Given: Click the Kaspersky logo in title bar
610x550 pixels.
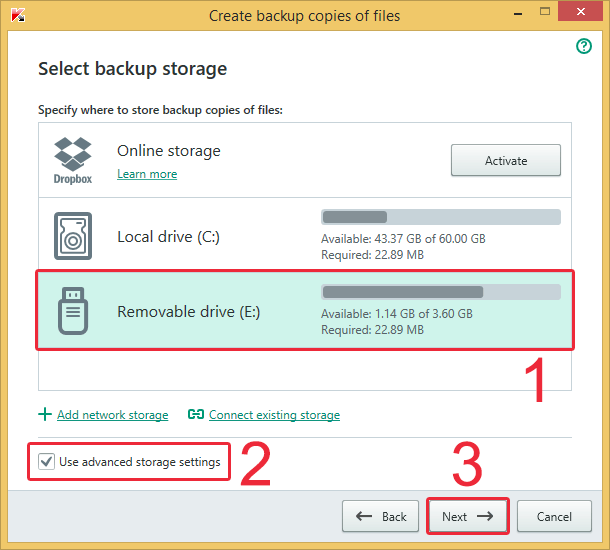Looking at the screenshot, I should tap(18, 15).
